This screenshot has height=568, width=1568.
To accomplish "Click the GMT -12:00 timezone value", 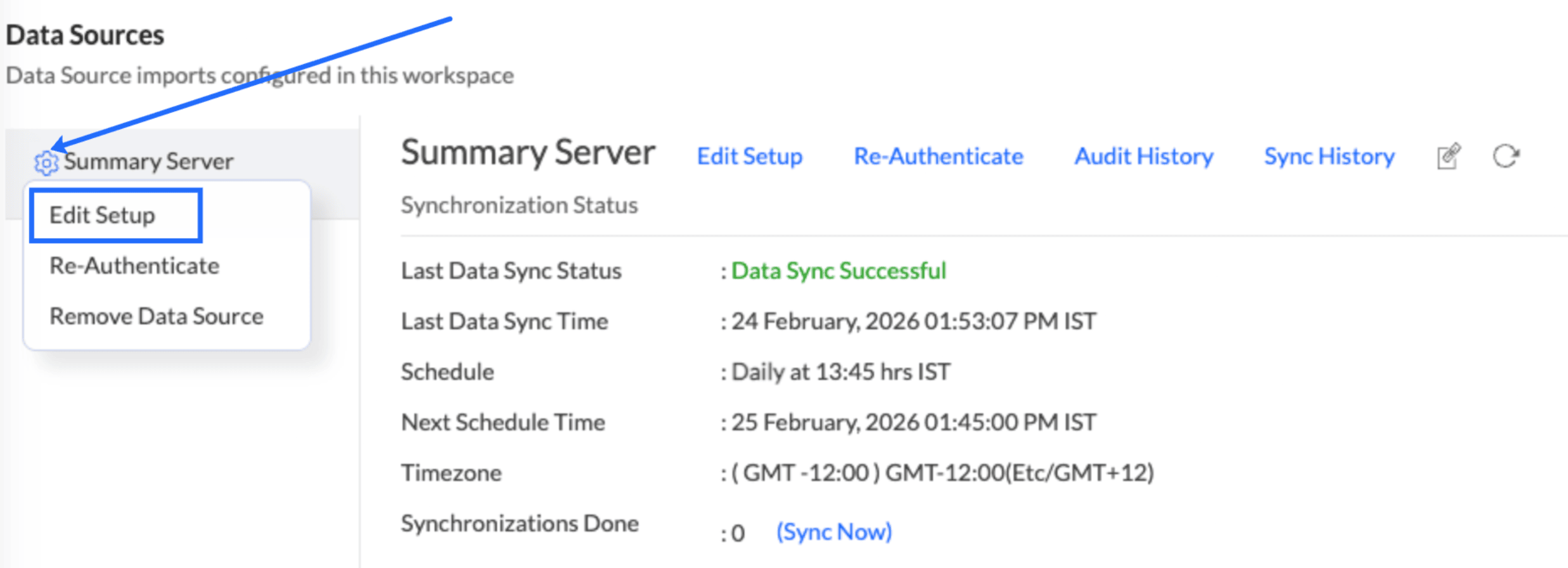I will pyautogui.click(x=943, y=473).
